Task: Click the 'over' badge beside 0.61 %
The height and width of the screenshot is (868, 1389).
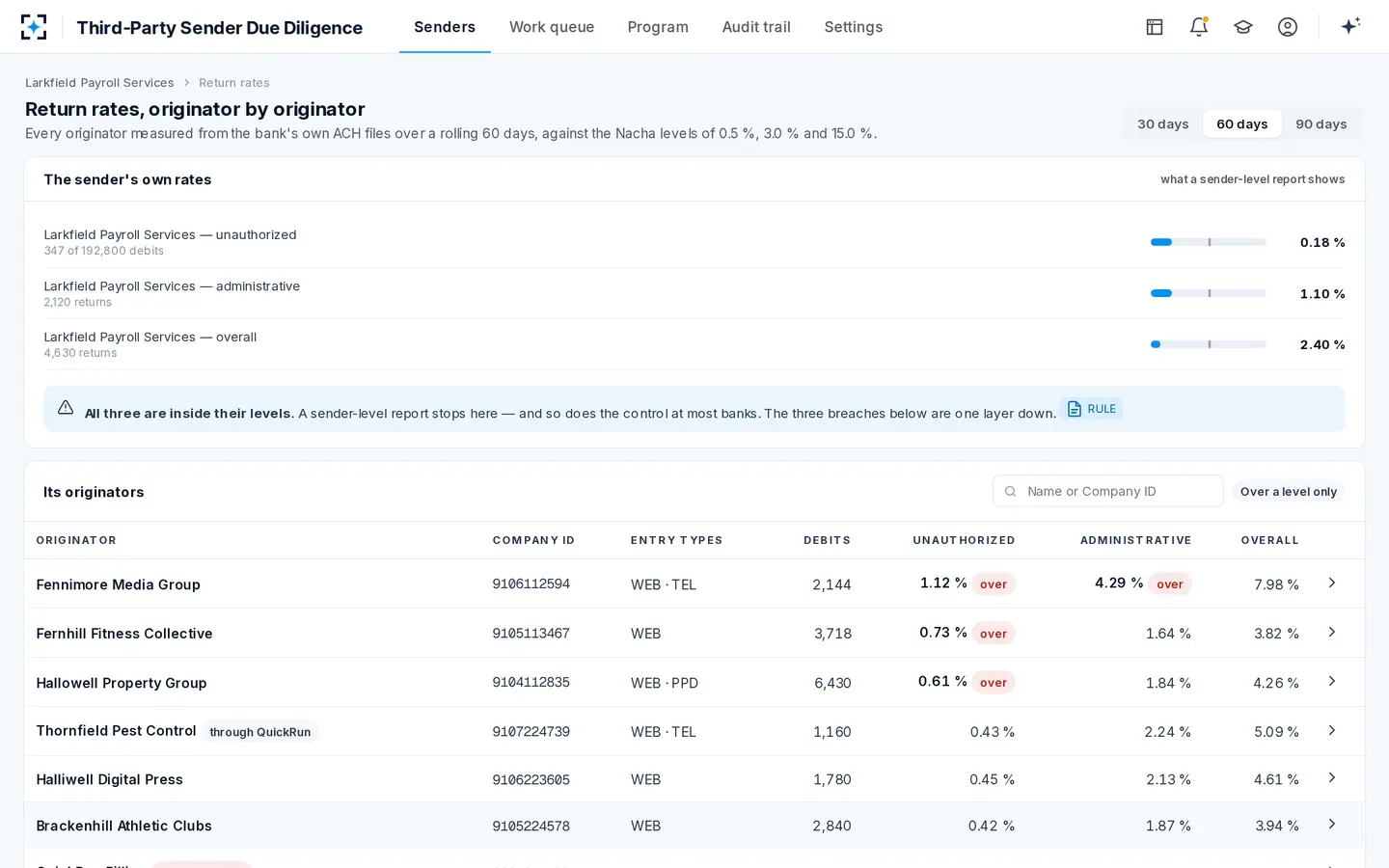Action: point(994,683)
